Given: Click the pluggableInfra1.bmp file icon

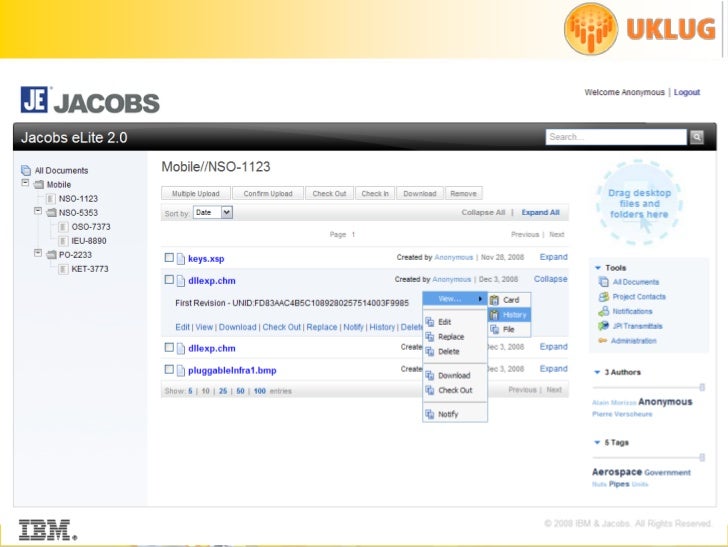Looking at the screenshot, I should click(181, 370).
